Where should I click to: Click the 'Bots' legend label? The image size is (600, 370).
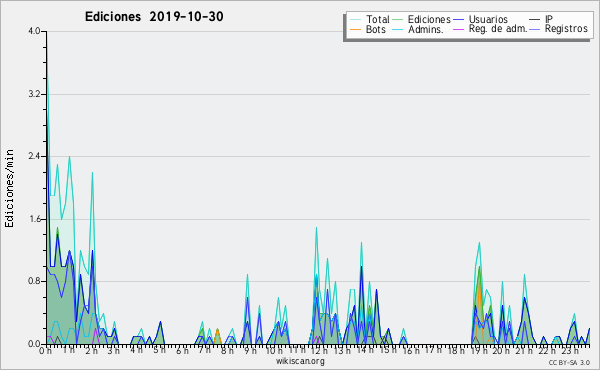coord(375,29)
